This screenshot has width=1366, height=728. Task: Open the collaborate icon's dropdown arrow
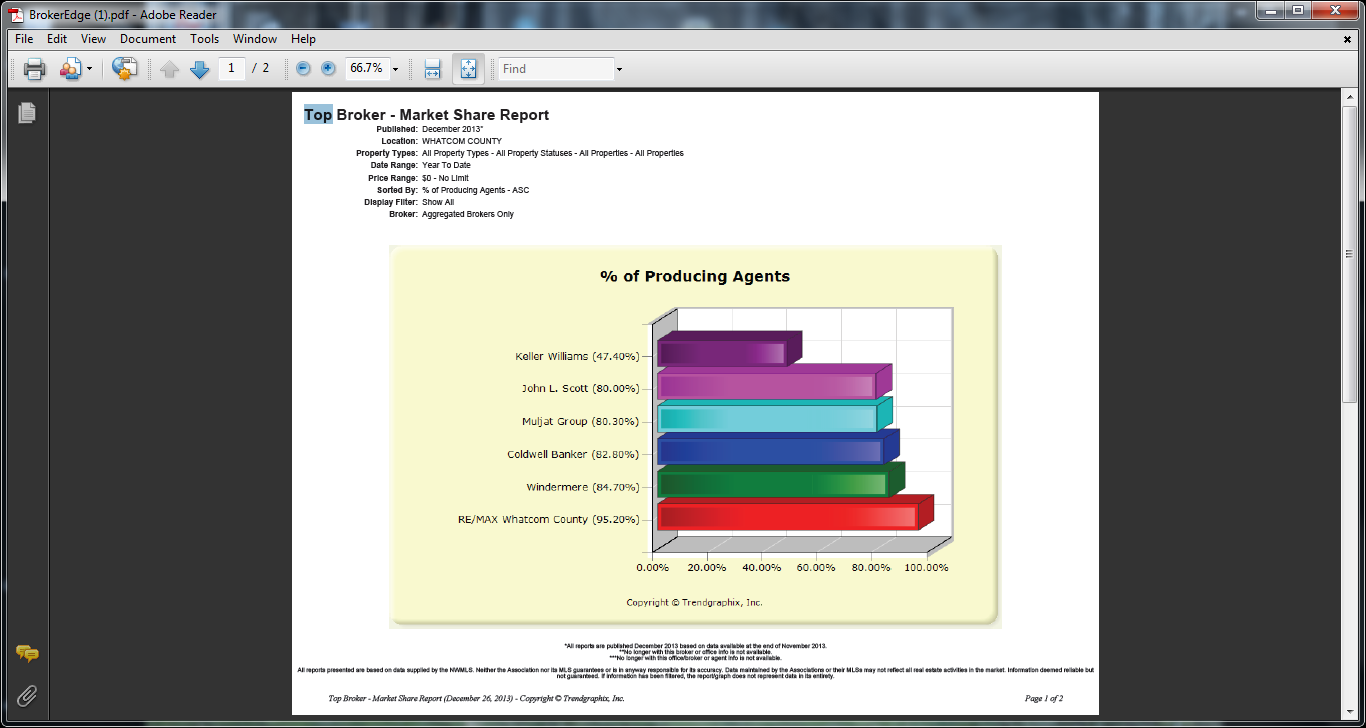(89, 69)
